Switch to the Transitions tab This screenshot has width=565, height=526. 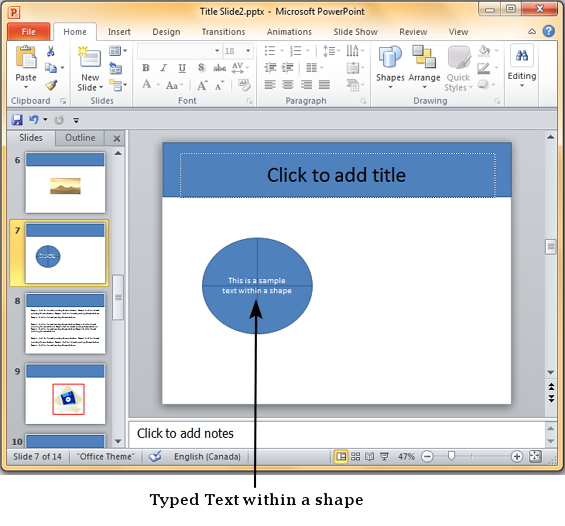click(x=223, y=32)
